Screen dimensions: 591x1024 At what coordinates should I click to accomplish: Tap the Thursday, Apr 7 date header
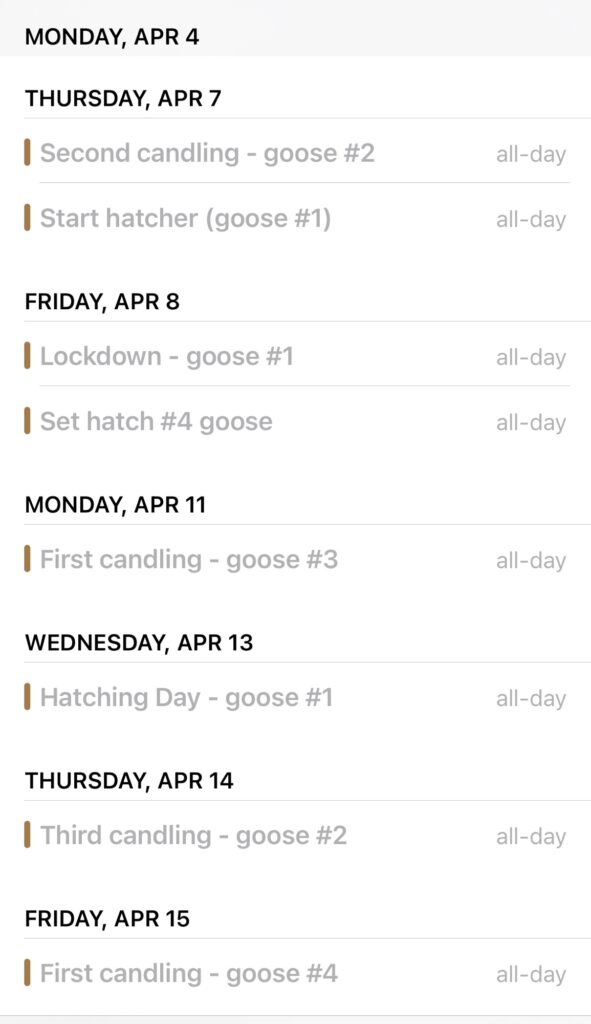tap(123, 99)
